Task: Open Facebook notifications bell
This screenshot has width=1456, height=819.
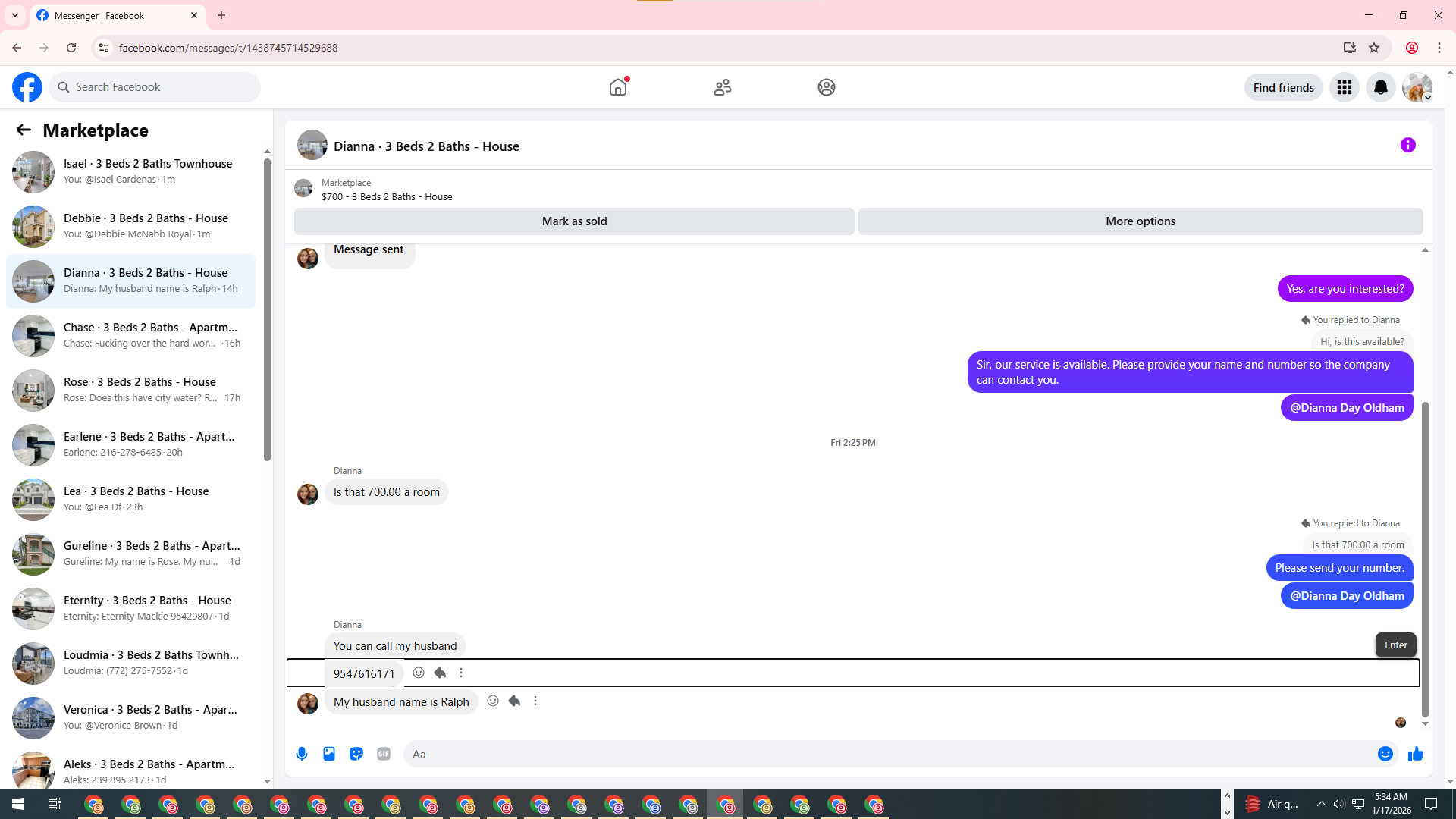Action: pos(1380,87)
